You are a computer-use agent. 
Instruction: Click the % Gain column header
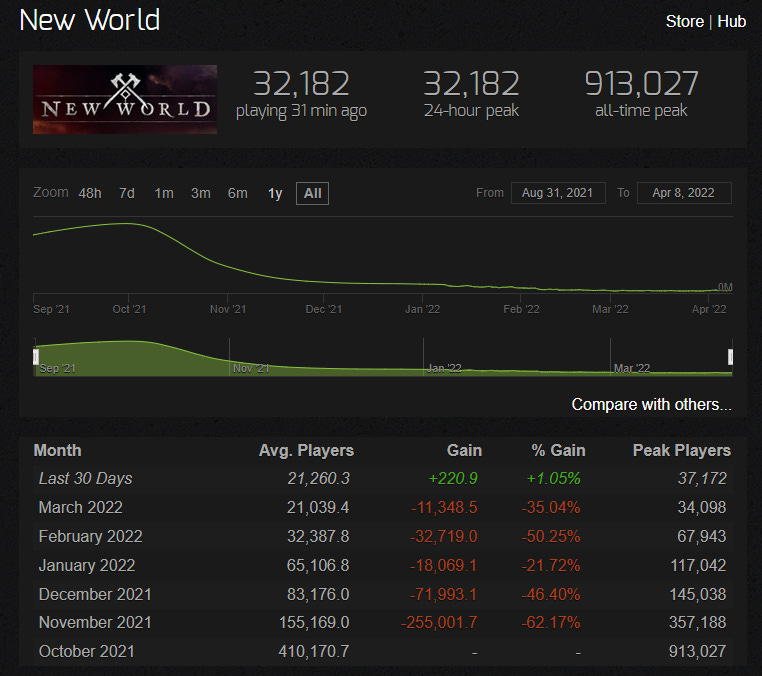click(558, 450)
